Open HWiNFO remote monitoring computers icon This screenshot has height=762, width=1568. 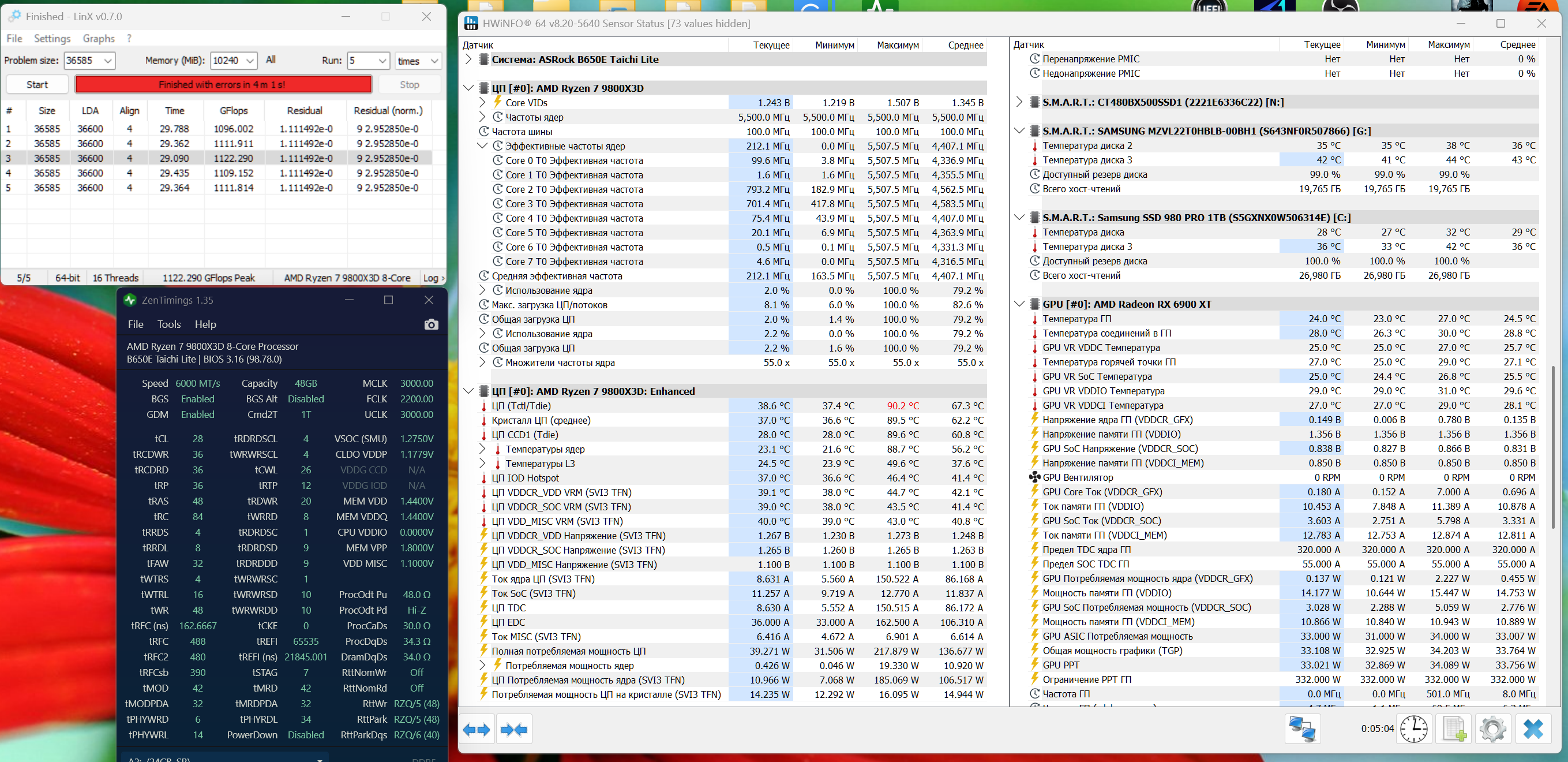coord(1302,729)
